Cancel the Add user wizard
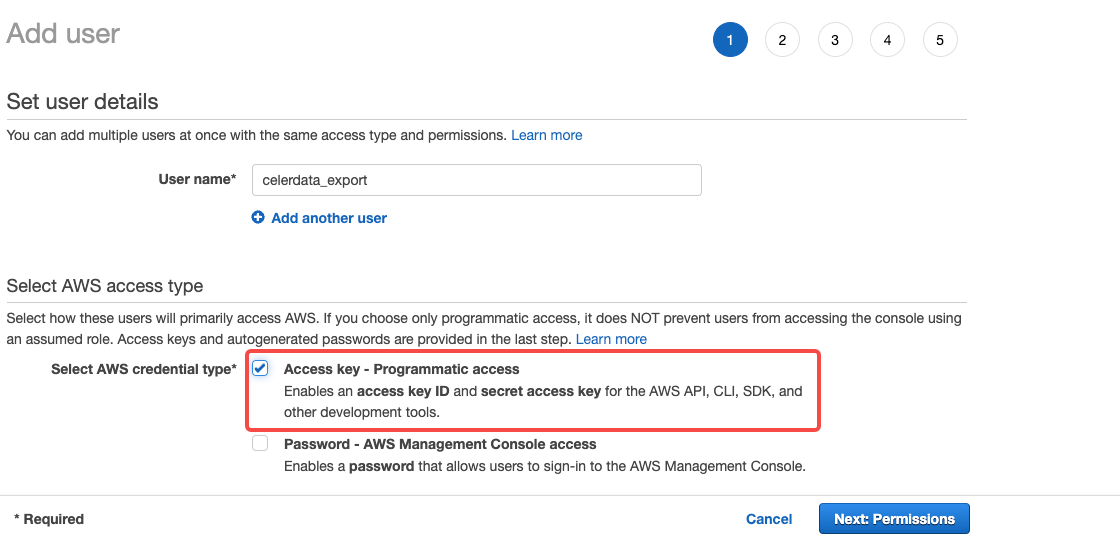This screenshot has height=542, width=1120. (769, 519)
